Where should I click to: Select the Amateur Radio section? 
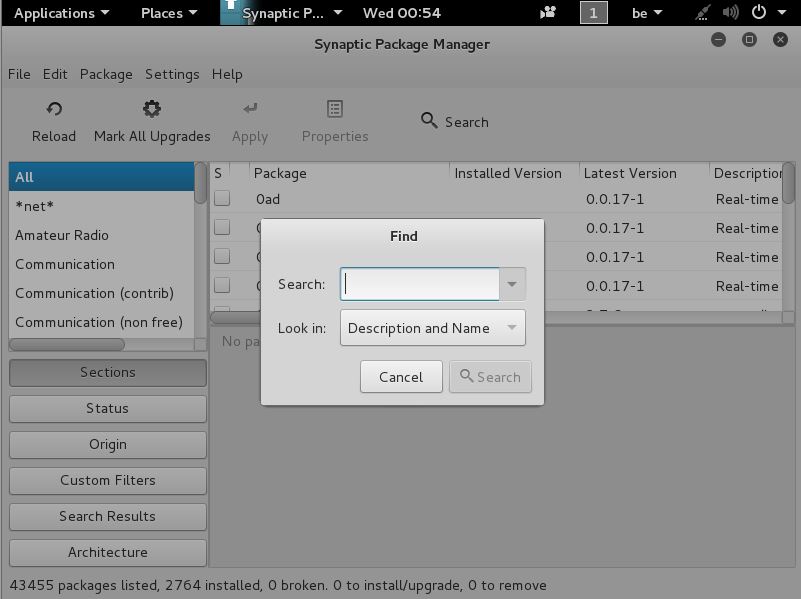pyautogui.click(x=101, y=235)
